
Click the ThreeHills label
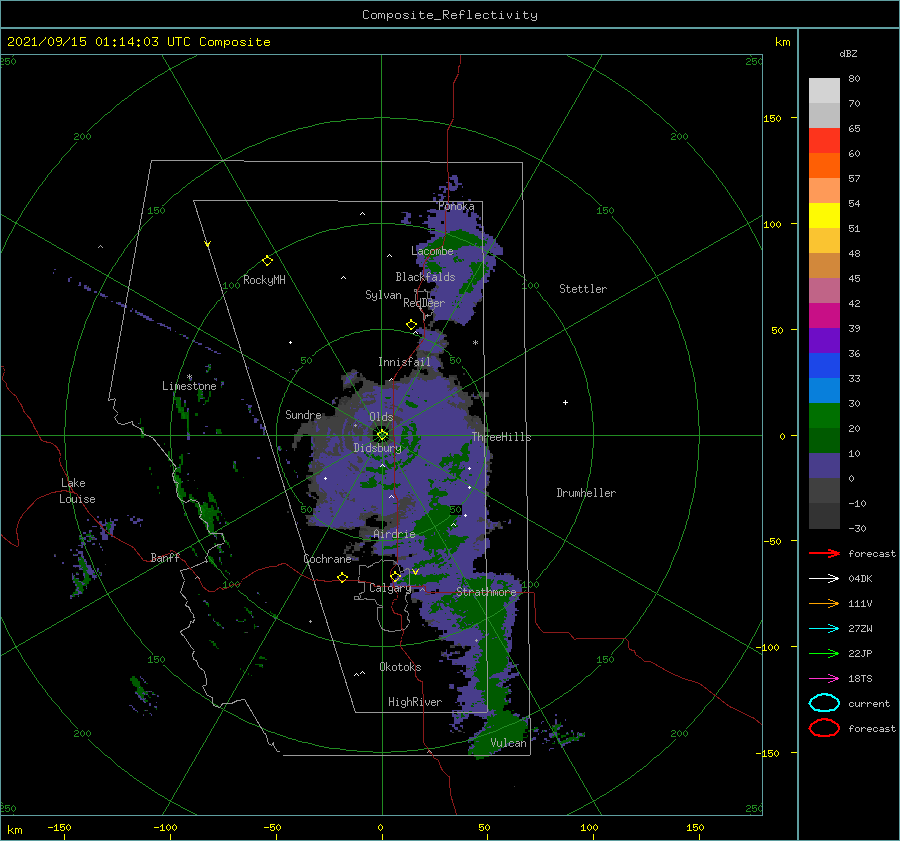(501, 437)
